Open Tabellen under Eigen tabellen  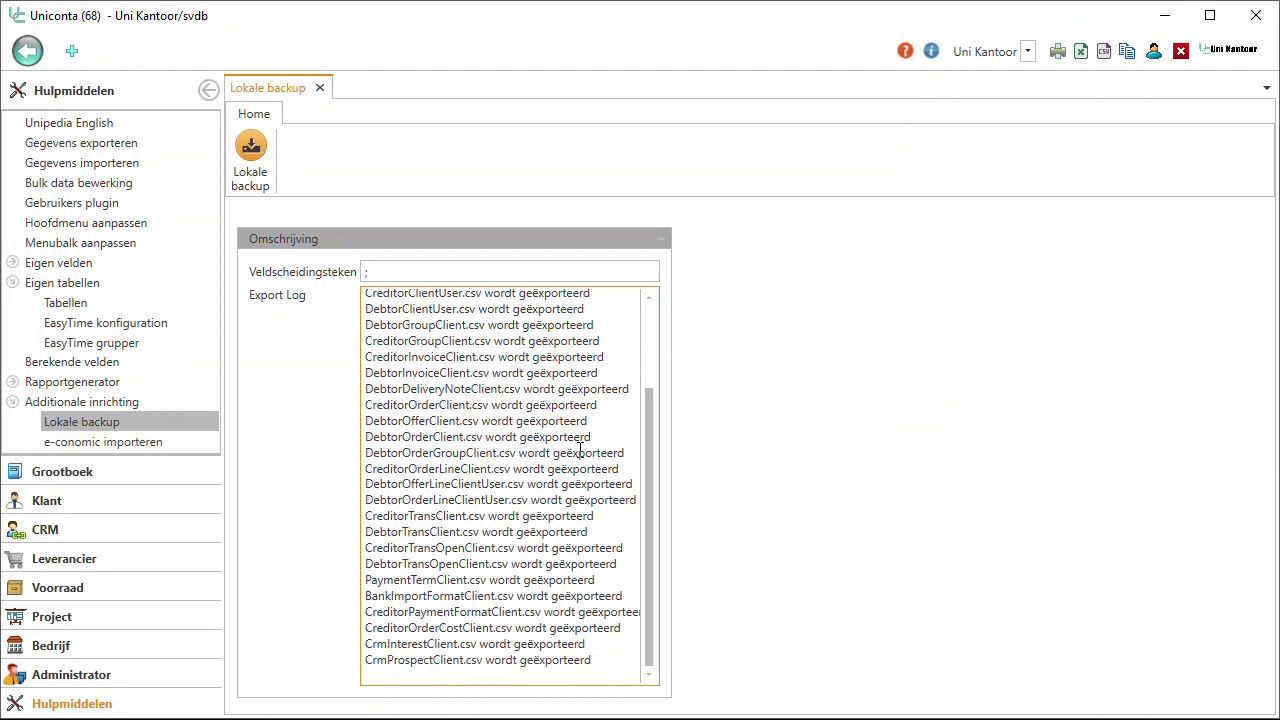pos(65,303)
